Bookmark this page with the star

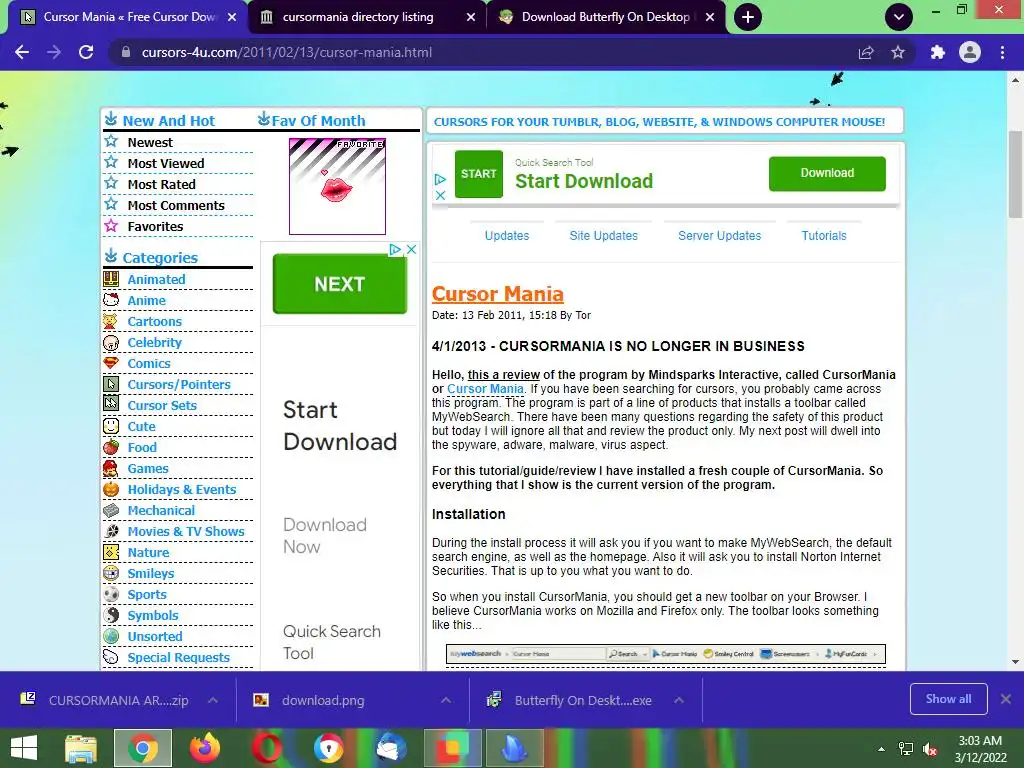point(898,52)
